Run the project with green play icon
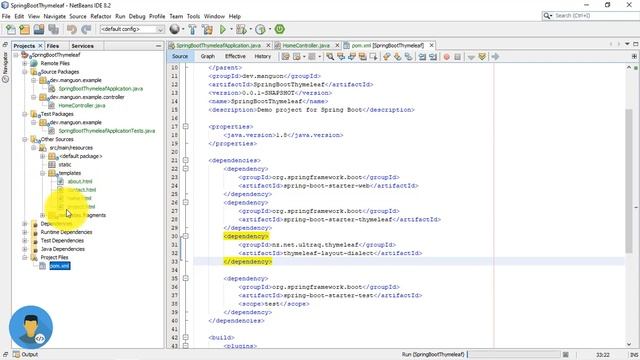The width and height of the screenshot is (640, 360). point(223,29)
